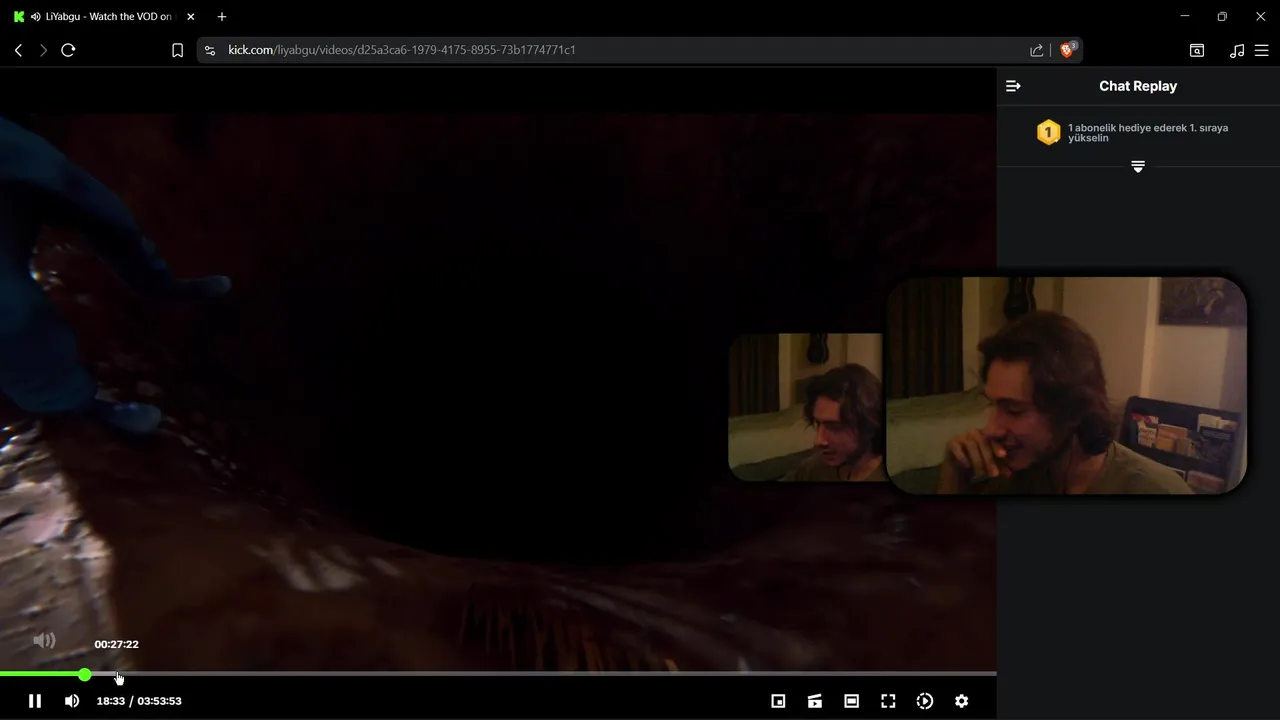Toggle picture-in-picture mini player
The width and height of the screenshot is (1280, 720).
(x=778, y=701)
